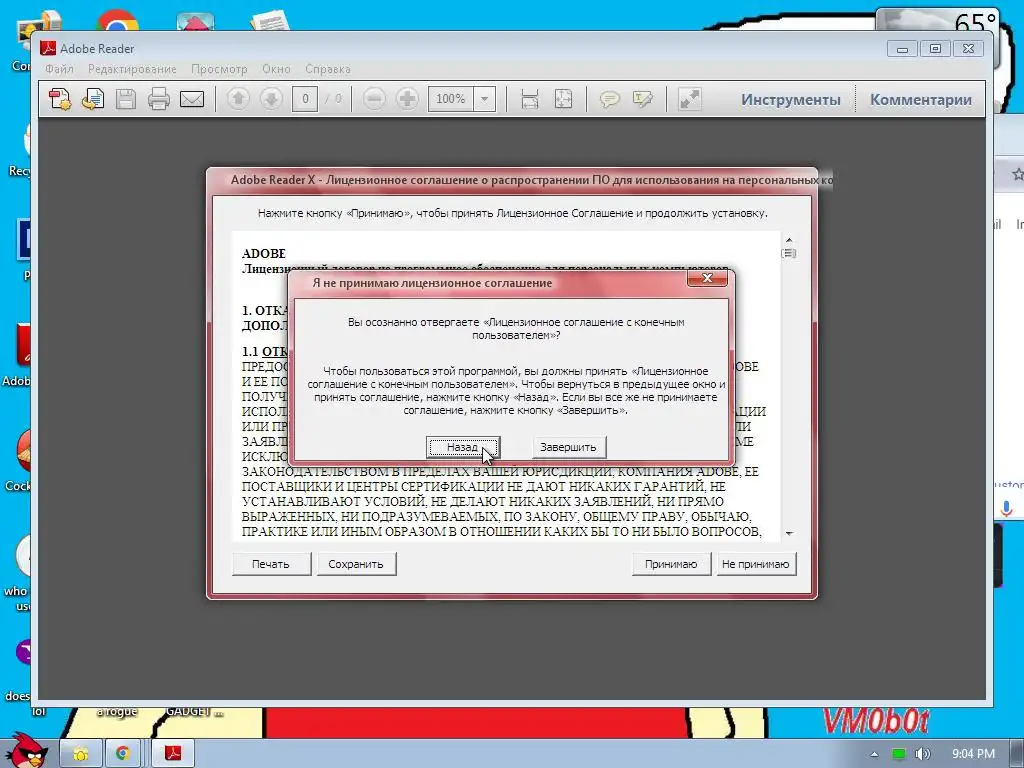Viewport: 1024px width, 768px height.
Task: Click the volume speaker tray icon
Action: (x=922, y=754)
